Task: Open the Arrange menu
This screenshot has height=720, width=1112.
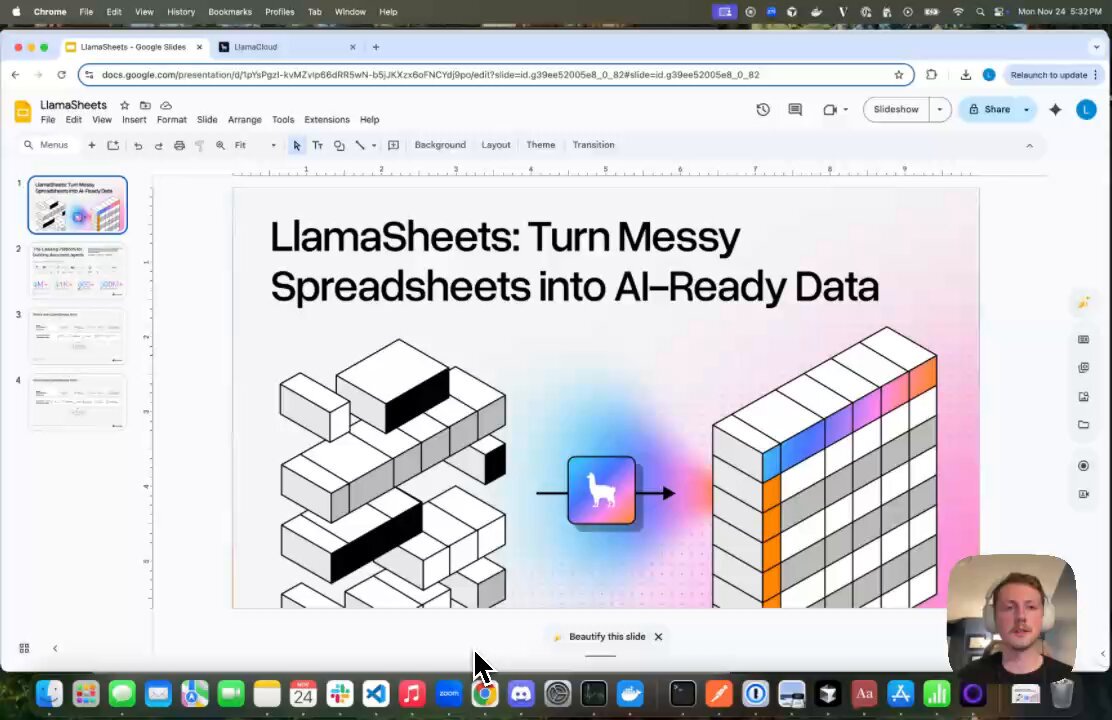Action: pyautogui.click(x=245, y=120)
